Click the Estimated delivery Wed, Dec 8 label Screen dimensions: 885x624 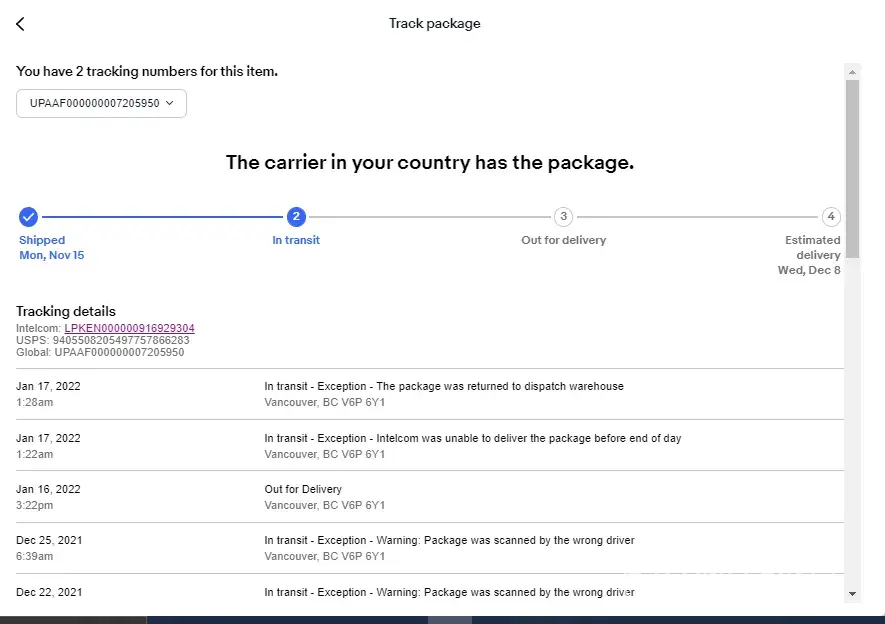[810, 255]
